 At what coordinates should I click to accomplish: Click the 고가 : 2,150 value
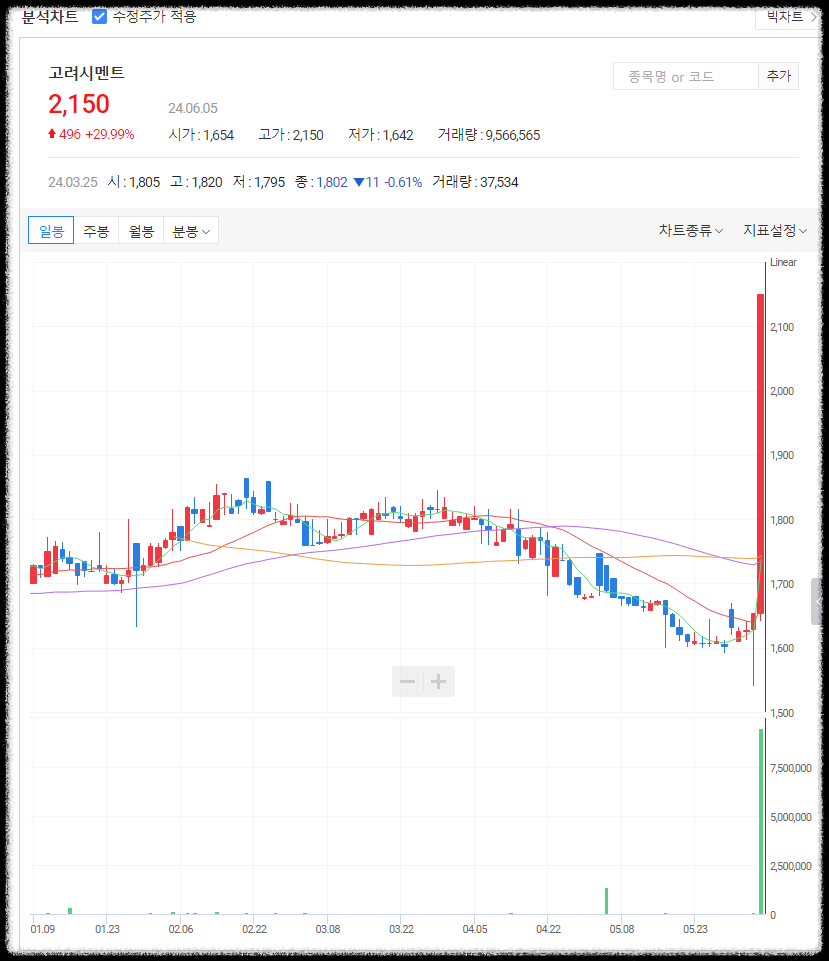291,135
